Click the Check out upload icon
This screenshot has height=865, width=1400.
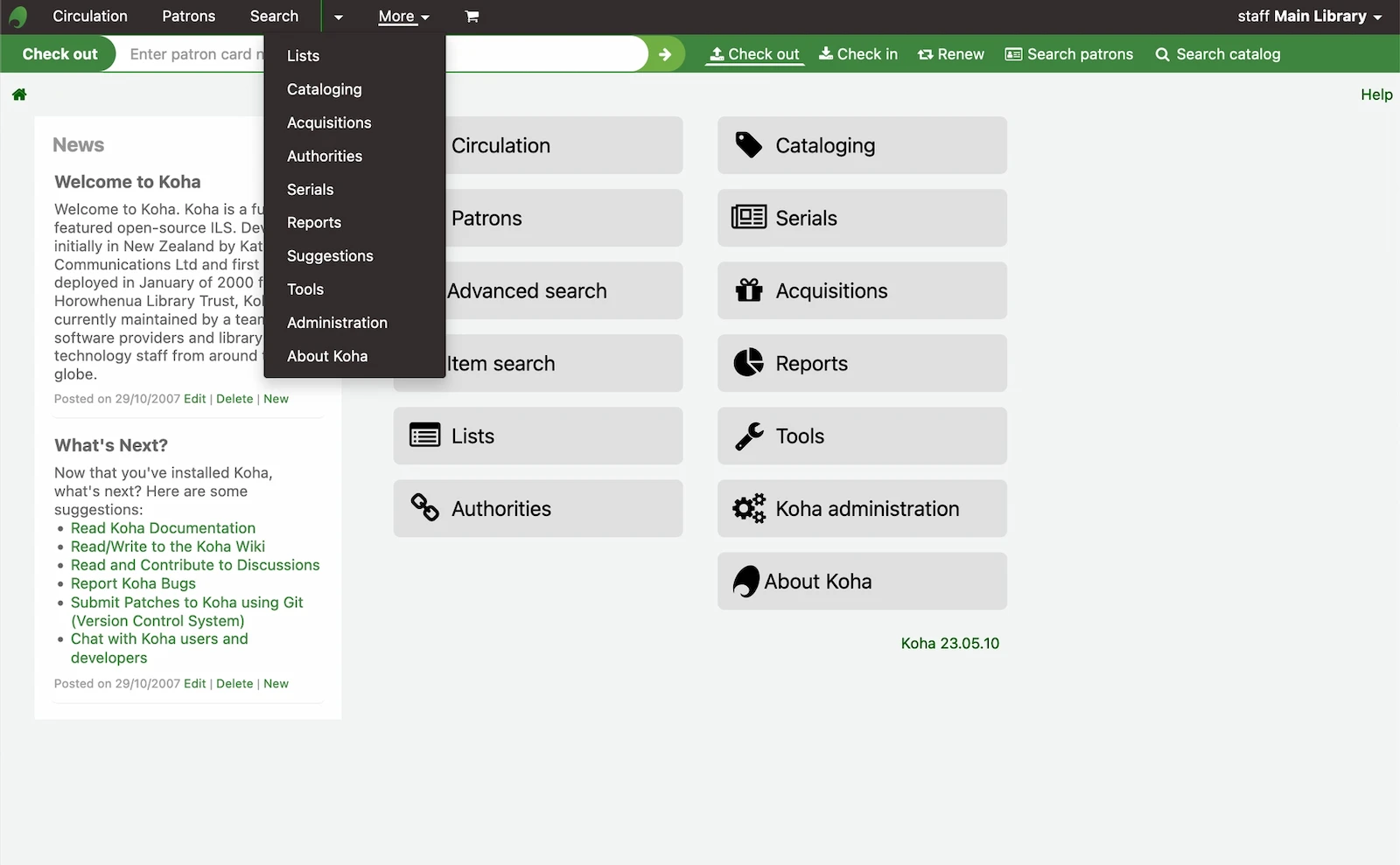[x=717, y=54]
